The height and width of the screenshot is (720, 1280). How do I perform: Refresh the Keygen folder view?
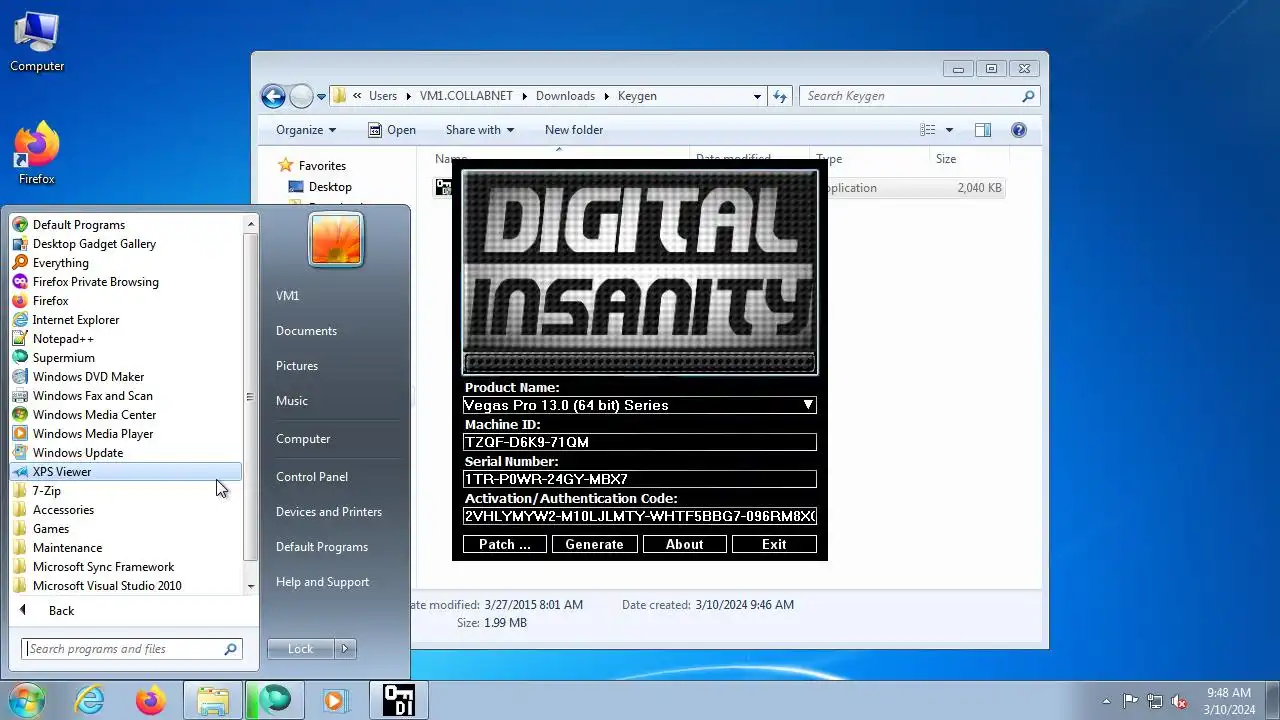[x=781, y=96]
